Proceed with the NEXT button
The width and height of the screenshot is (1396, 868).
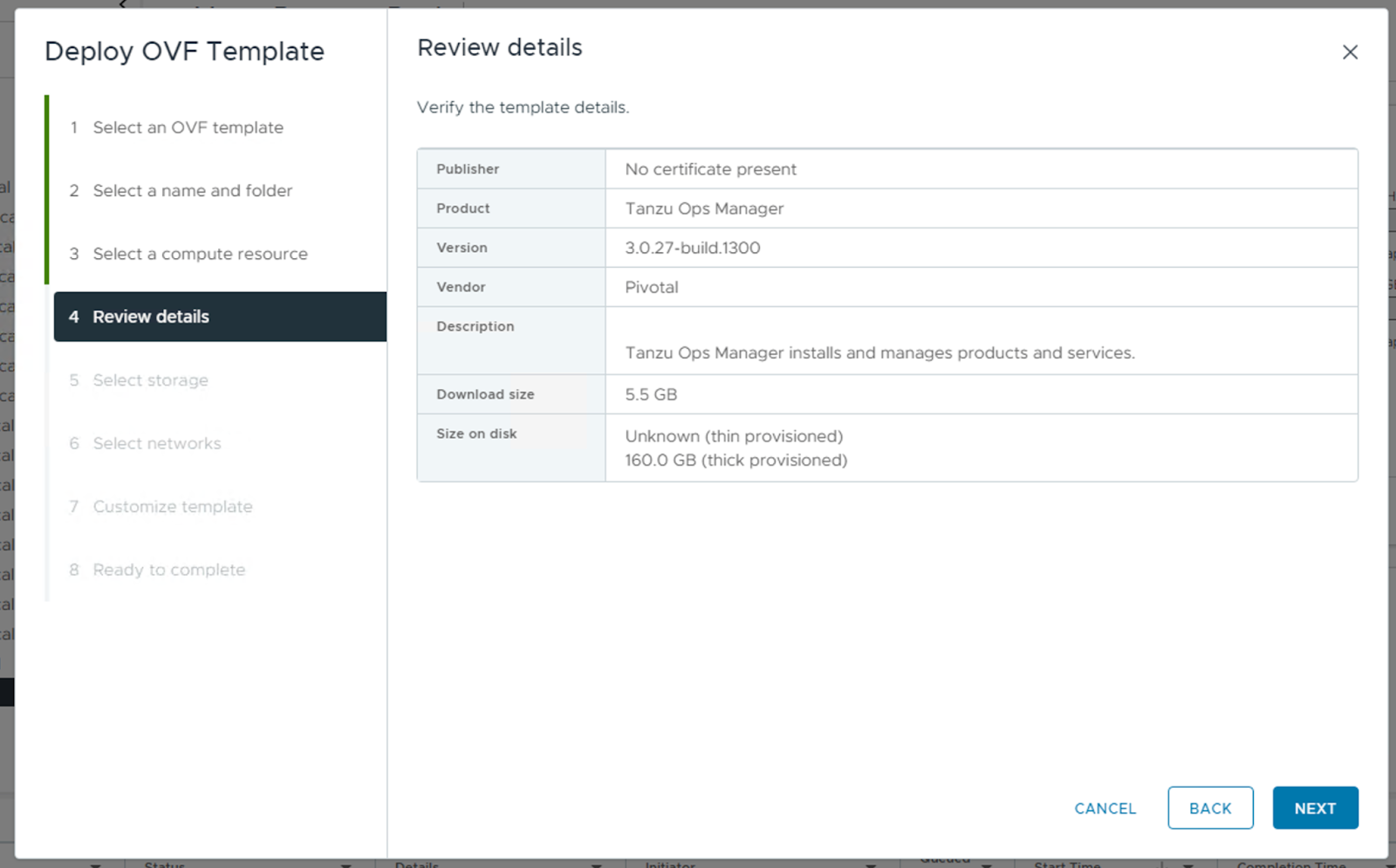pyautogui.click(x=1315, y=809)
